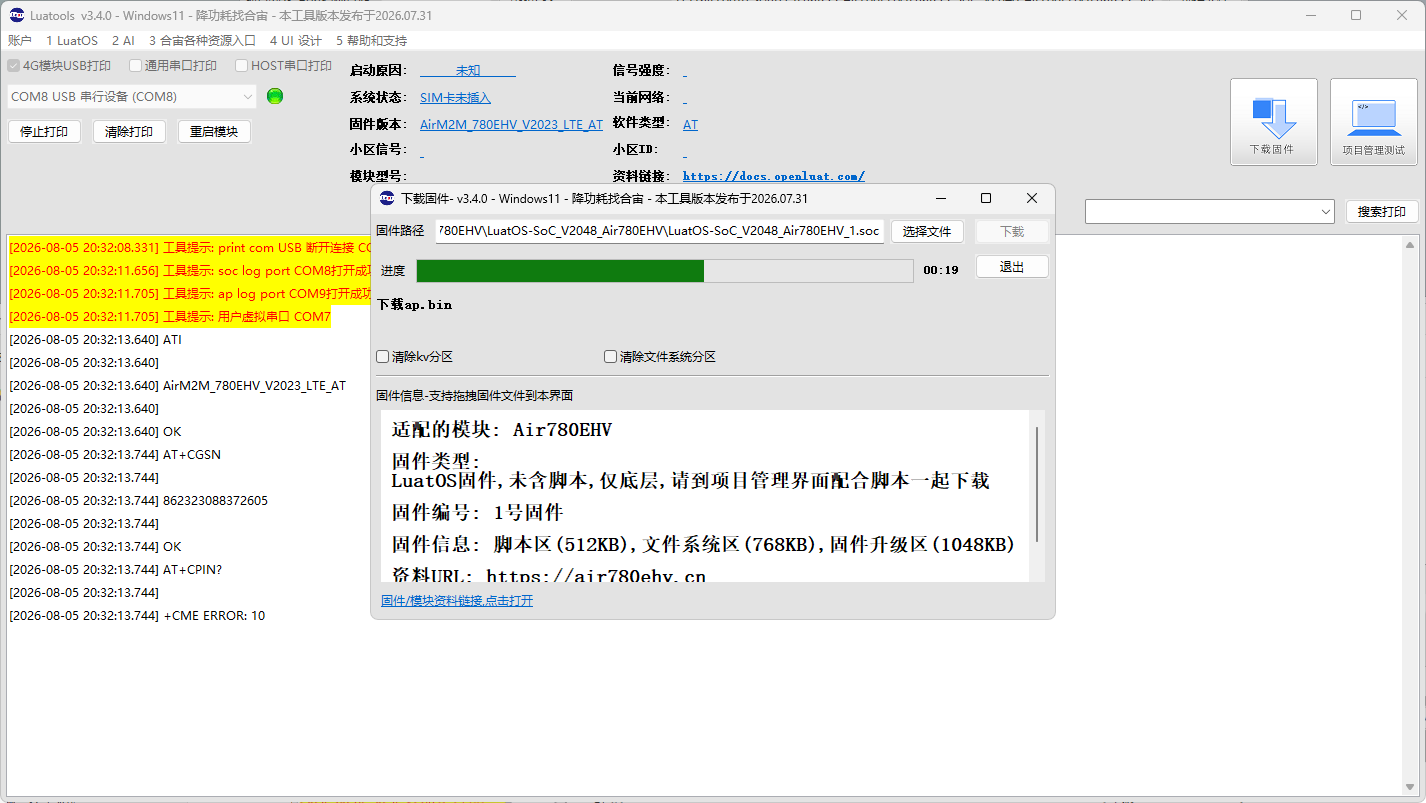Viewport: 1426px width, 803px height.
Task: Check the 清除kv分区 option
Action: tap(415, 357)
